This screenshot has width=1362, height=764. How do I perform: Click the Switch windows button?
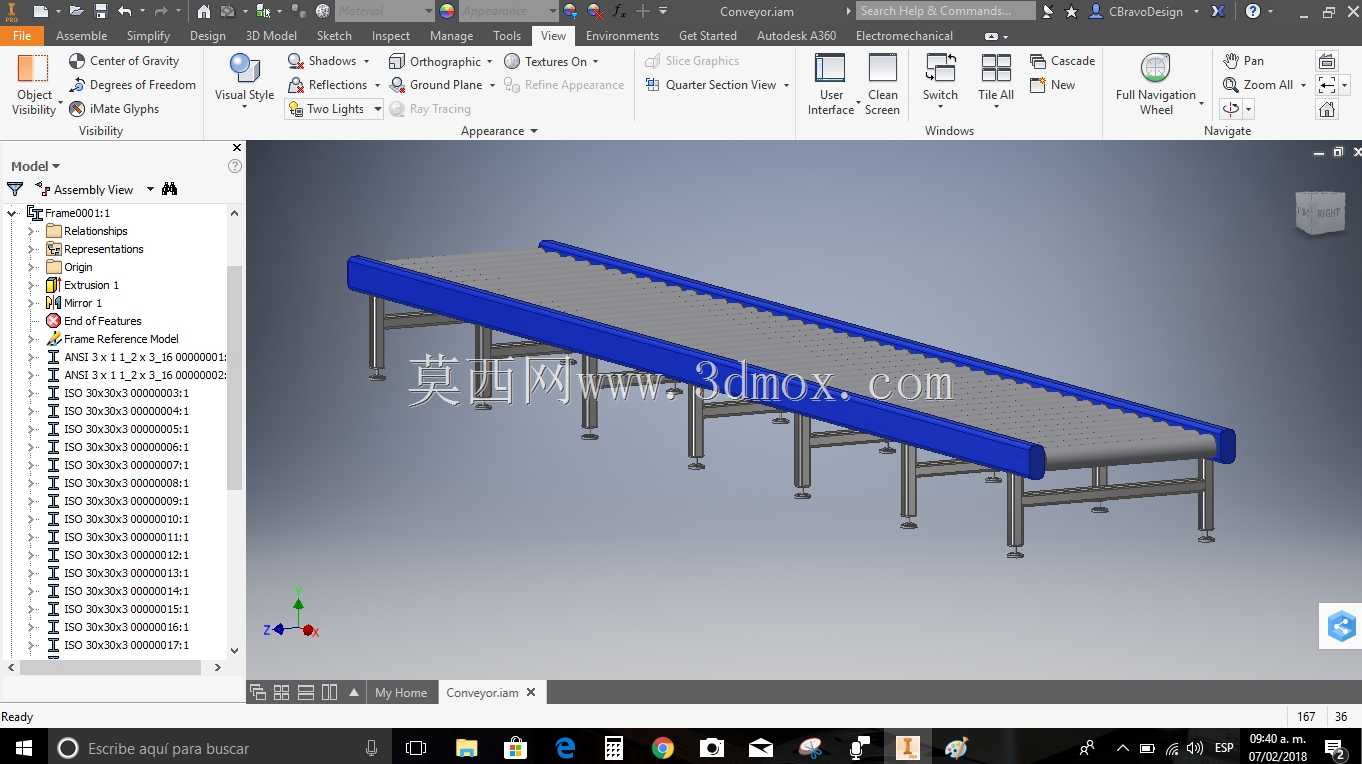pos(940,81)
